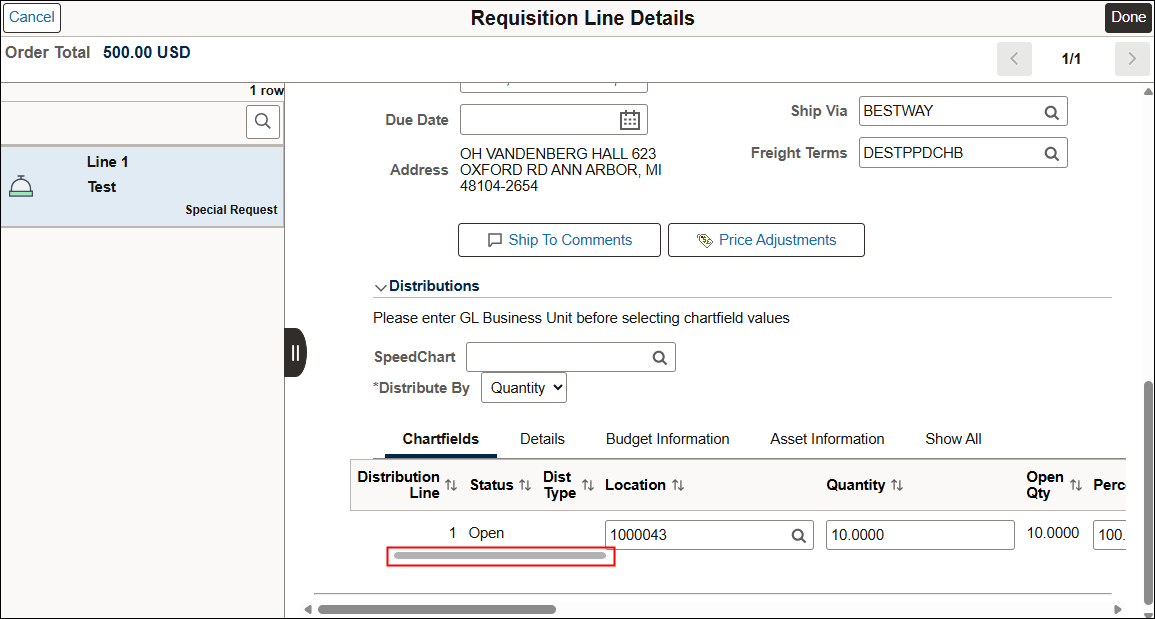The width and height of the screenshot is (1155, 619).
Task: Click the Location field lookup icon
Action: pyautogui.click(x=798, y=535)
